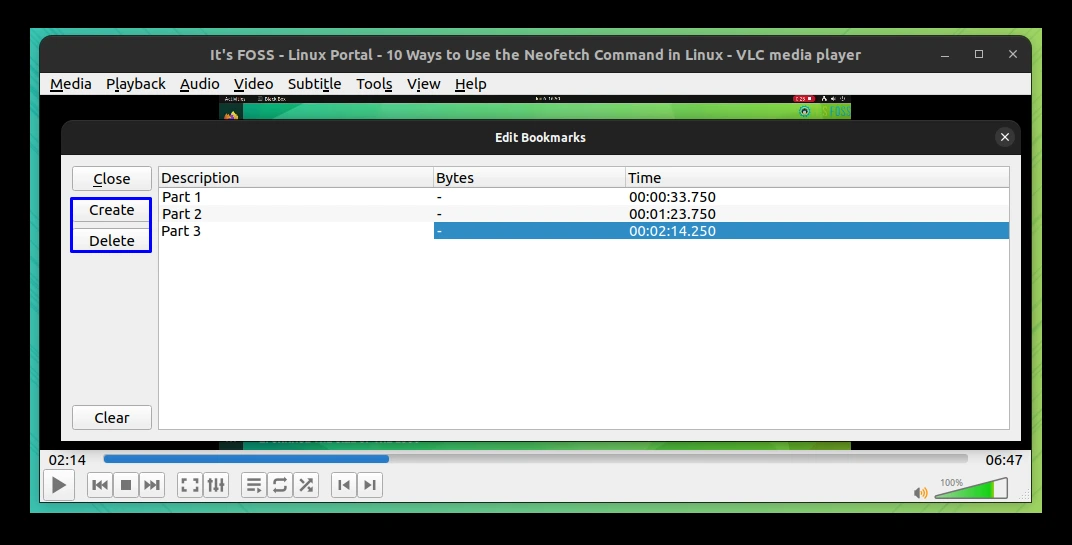Open the Audio menu

point(200,84)
